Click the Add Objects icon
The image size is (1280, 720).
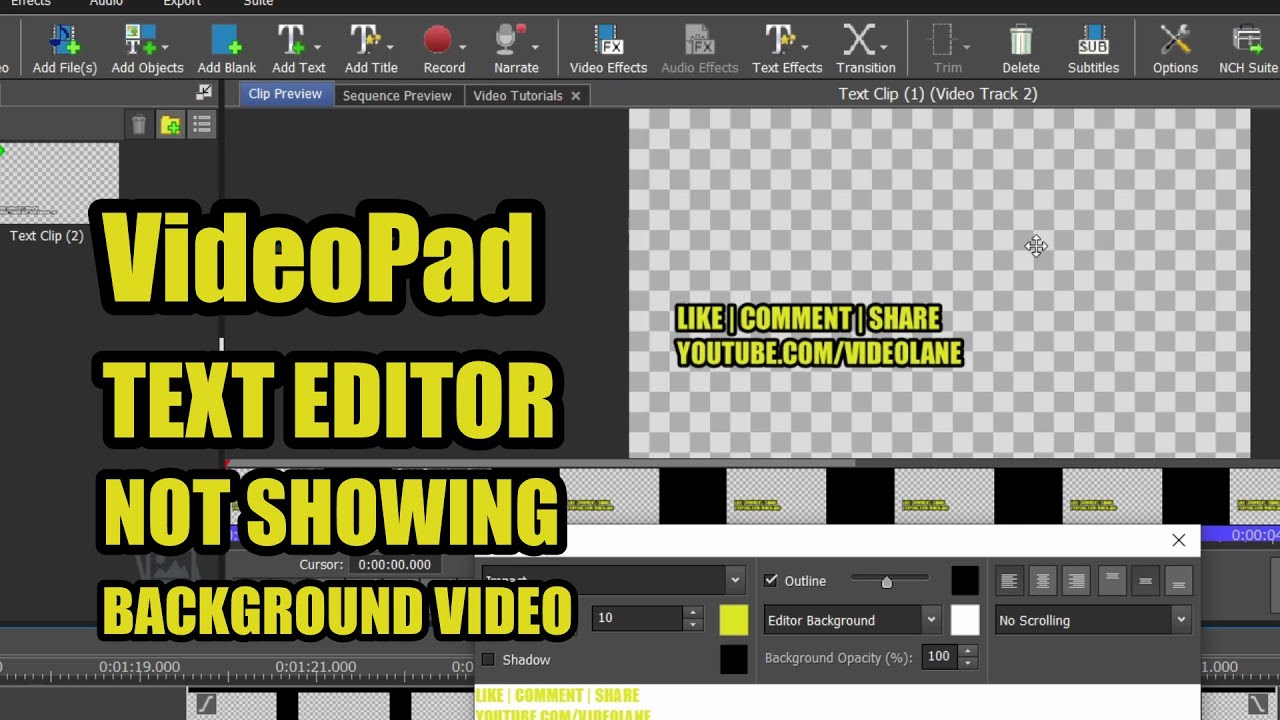[140, 40]
